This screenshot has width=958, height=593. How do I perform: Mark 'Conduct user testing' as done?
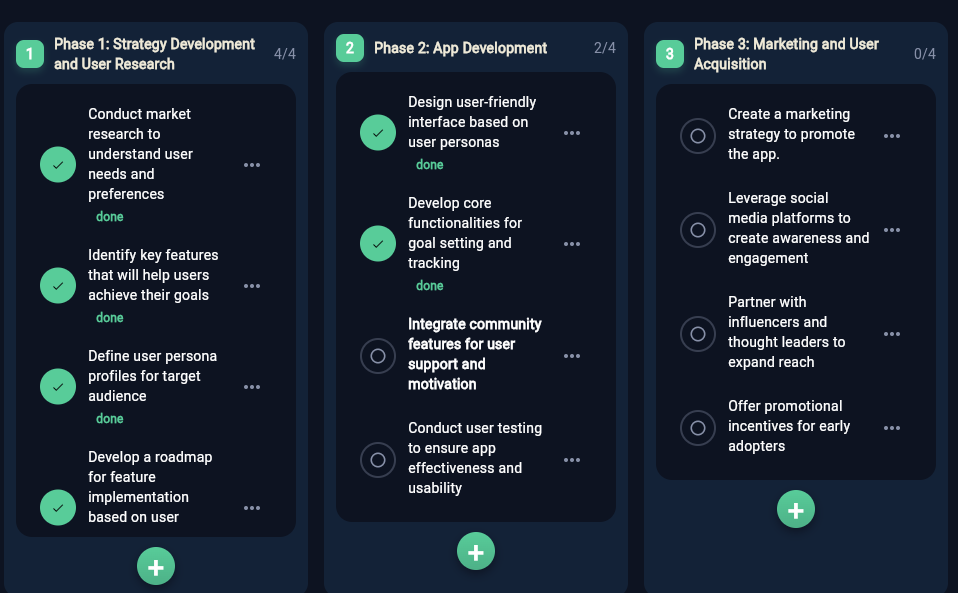click(378, 460)
